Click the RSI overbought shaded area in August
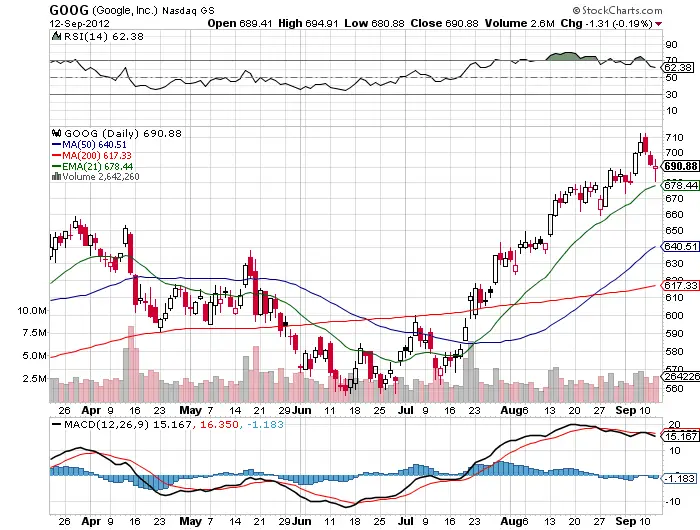 571,56
